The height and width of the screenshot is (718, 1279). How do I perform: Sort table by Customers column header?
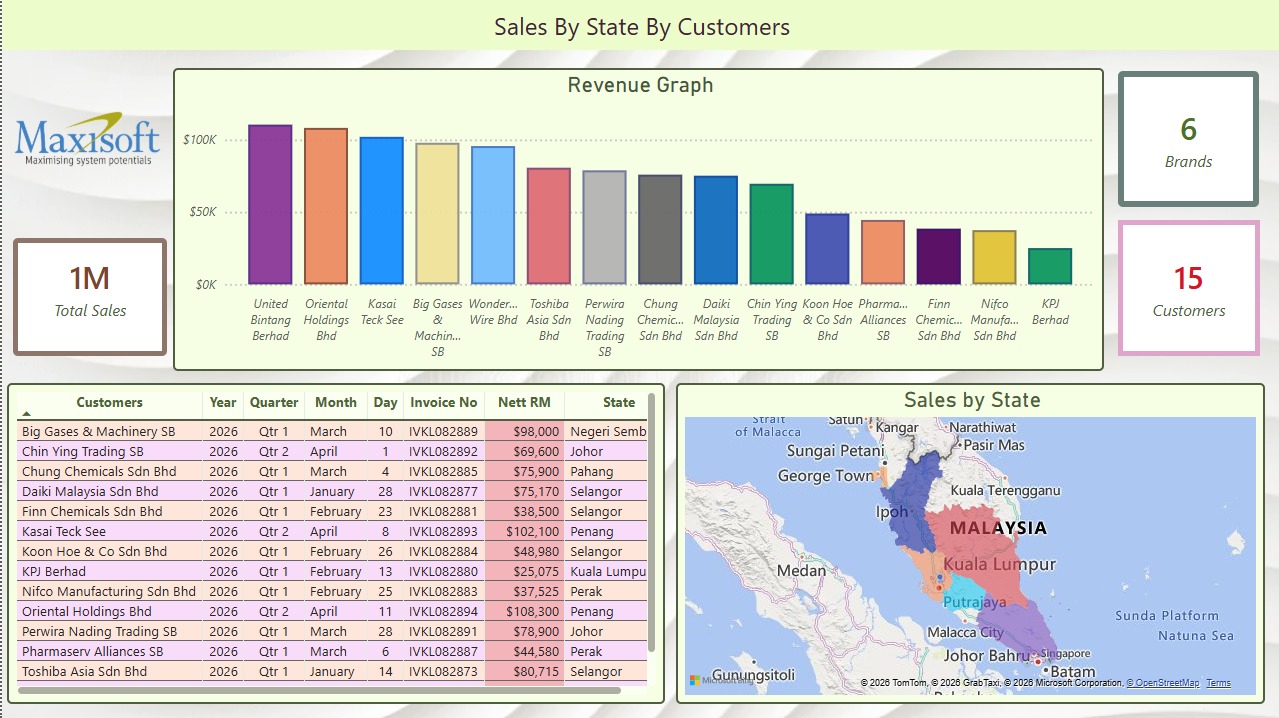109,402
